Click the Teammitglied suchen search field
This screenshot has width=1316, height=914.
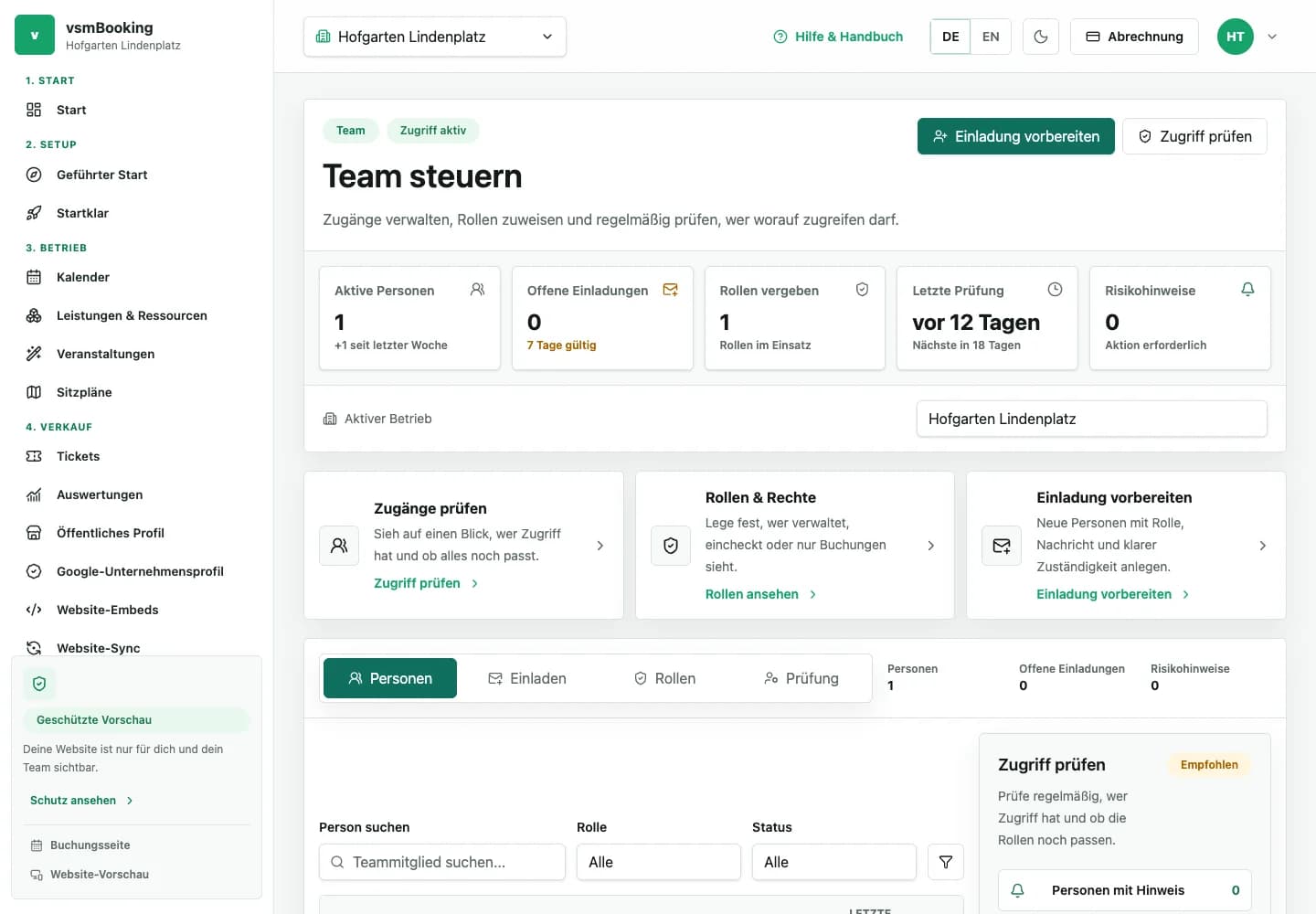click(x=442, y=862)
